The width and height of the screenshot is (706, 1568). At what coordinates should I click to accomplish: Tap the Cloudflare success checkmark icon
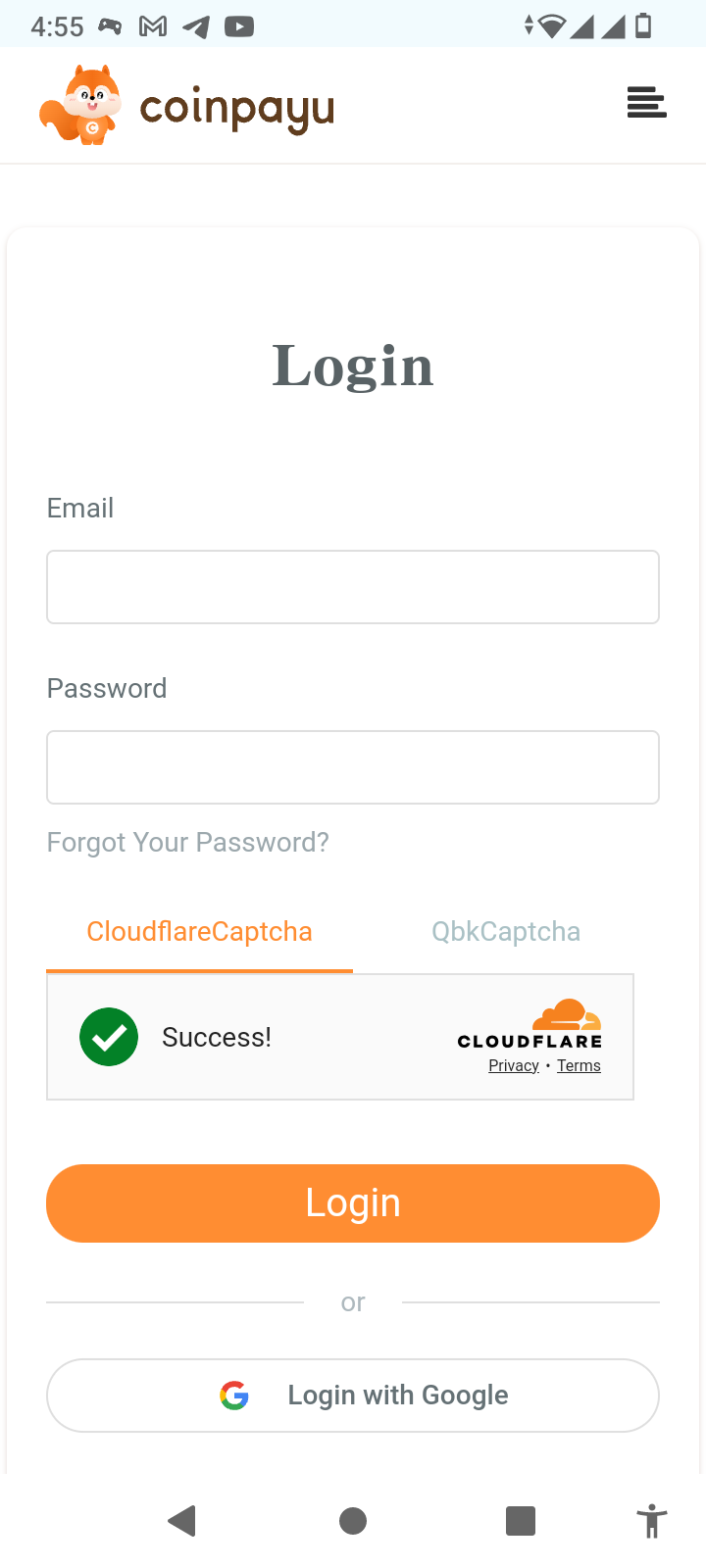pos(109,1037)
